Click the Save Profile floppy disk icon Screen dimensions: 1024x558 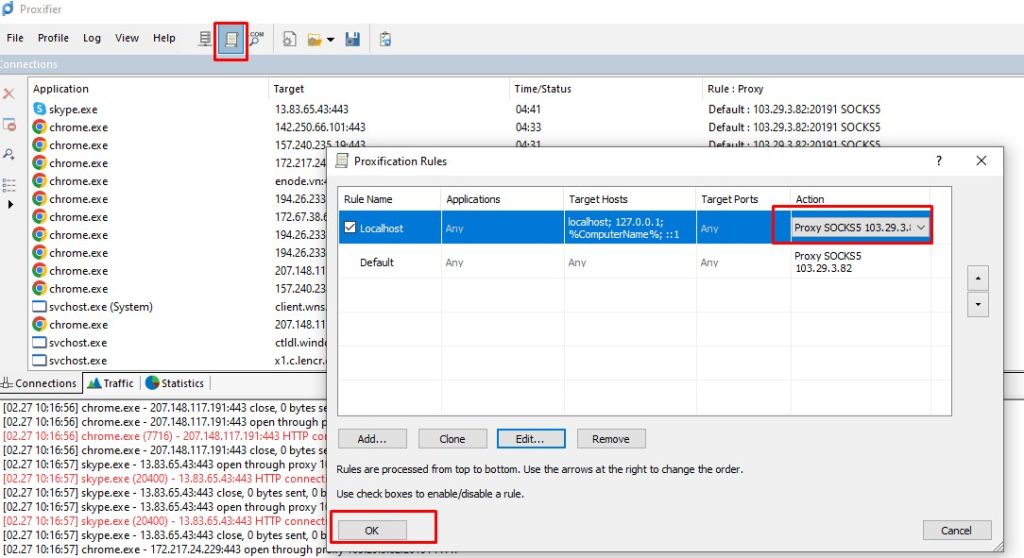352,39
